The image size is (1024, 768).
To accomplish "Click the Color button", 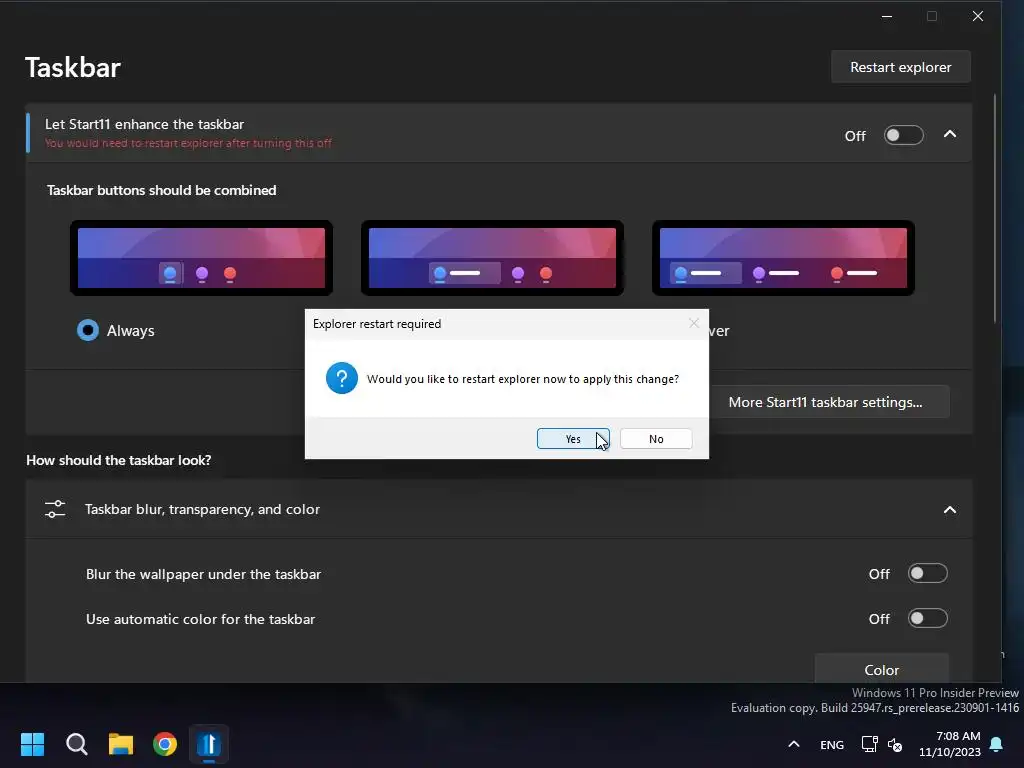I will coord(882,669).
